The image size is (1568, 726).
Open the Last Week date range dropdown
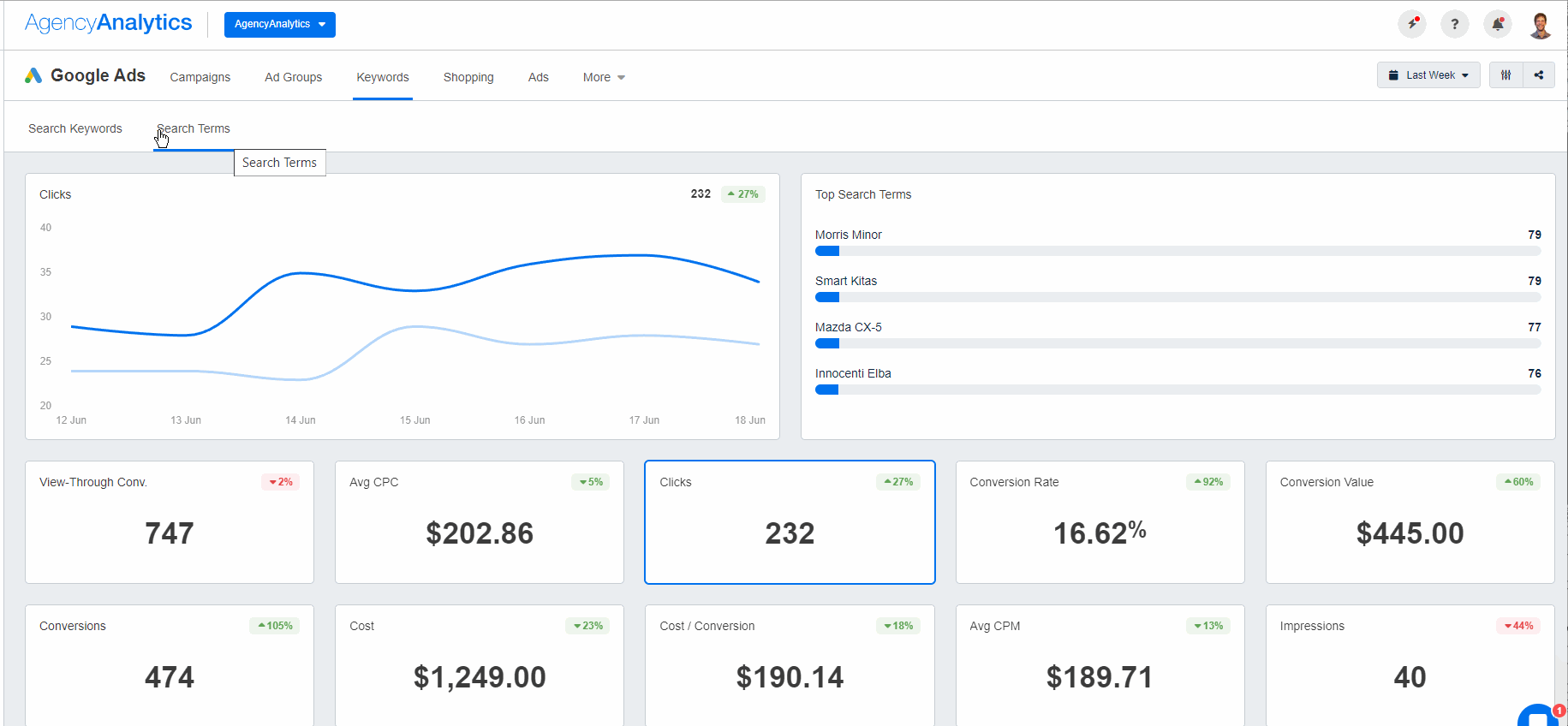(1428, 75)
